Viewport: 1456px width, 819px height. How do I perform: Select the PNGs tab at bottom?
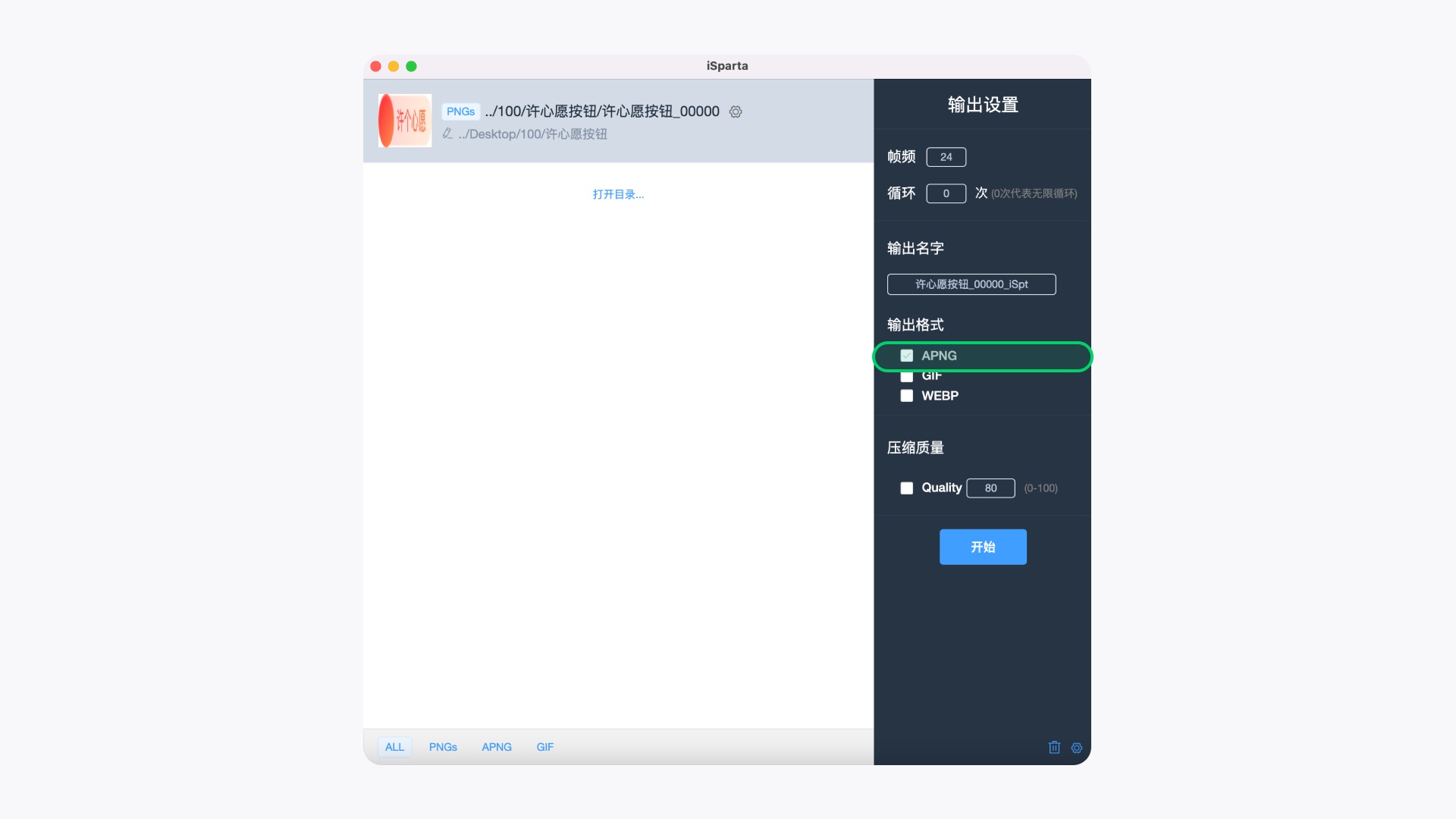pos(443,747)
